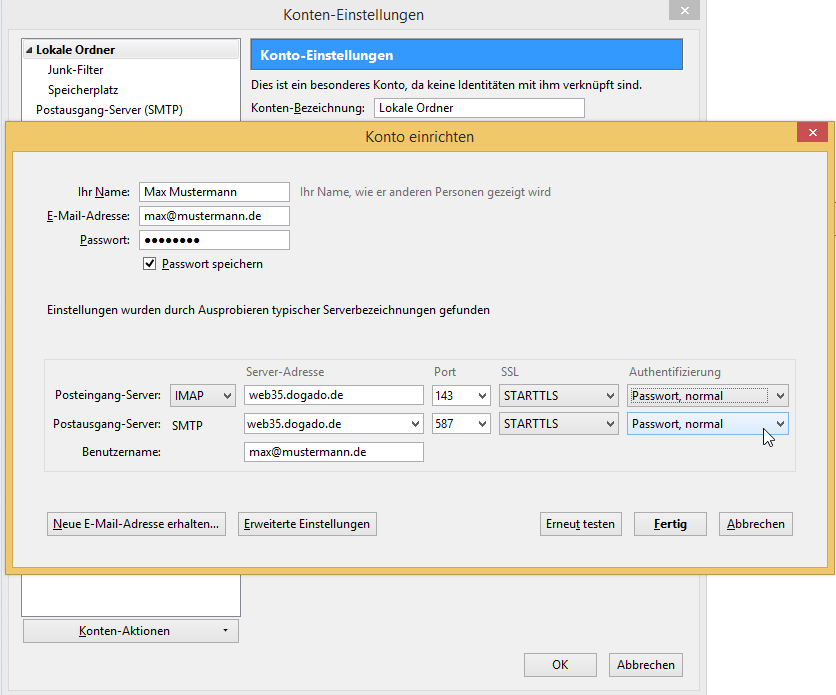Collapse the Lokale Ordner tree

click(30, 48)
